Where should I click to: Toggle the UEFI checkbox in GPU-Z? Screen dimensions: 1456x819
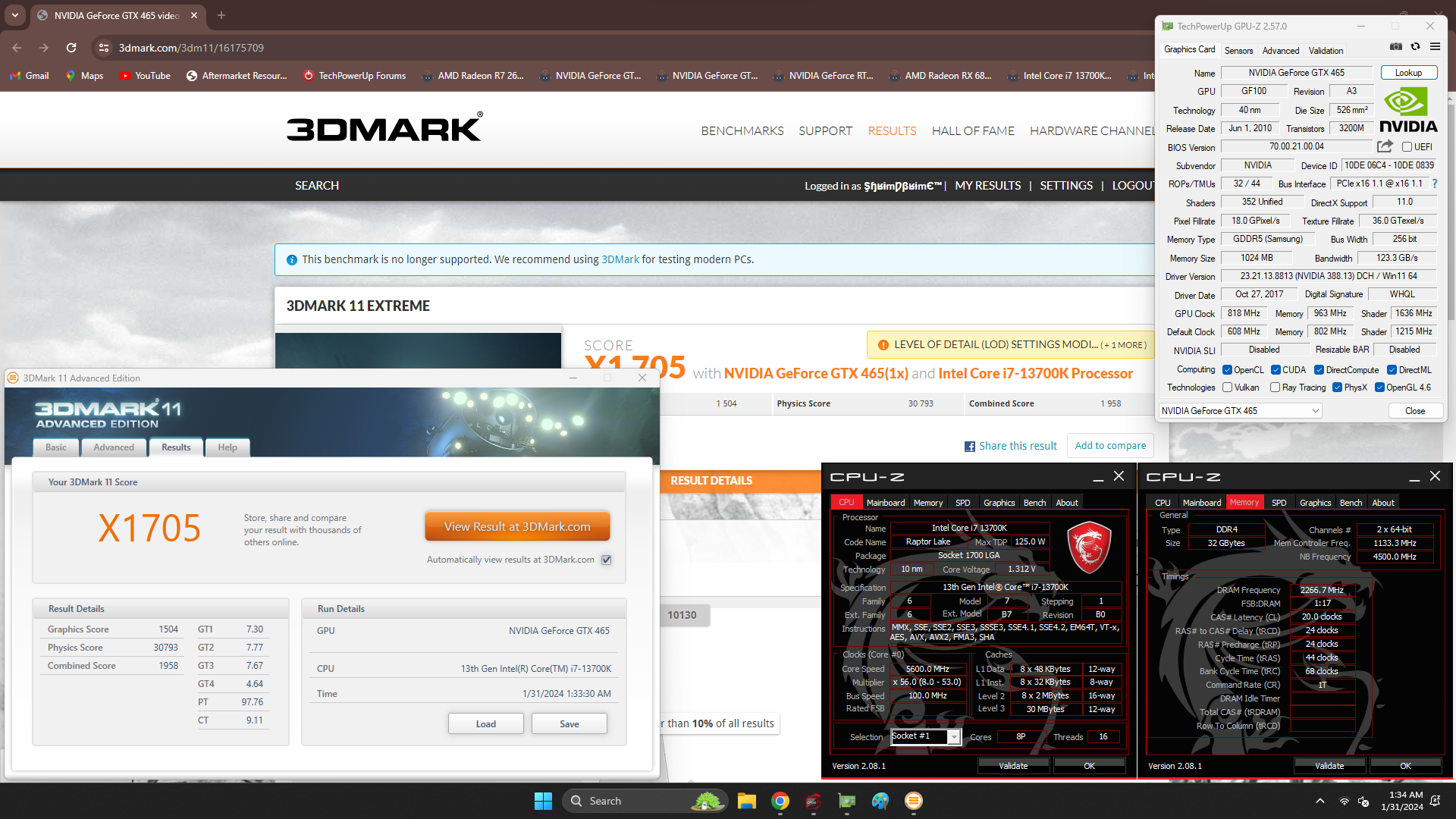click(x=1407, y=147)
